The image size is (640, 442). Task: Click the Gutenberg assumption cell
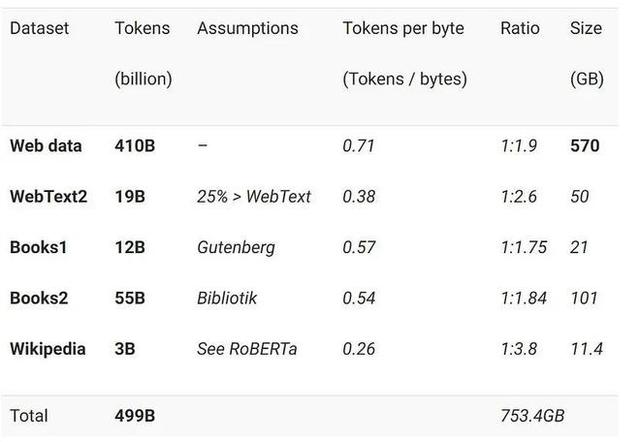(x=236, y=247)
